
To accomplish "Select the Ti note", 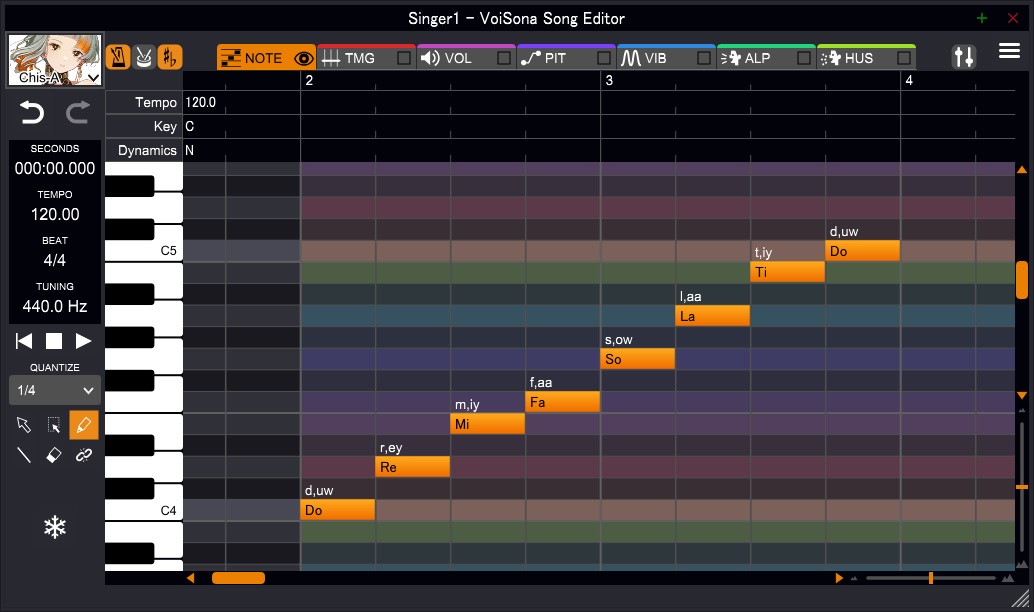I will tap(787, 272).
